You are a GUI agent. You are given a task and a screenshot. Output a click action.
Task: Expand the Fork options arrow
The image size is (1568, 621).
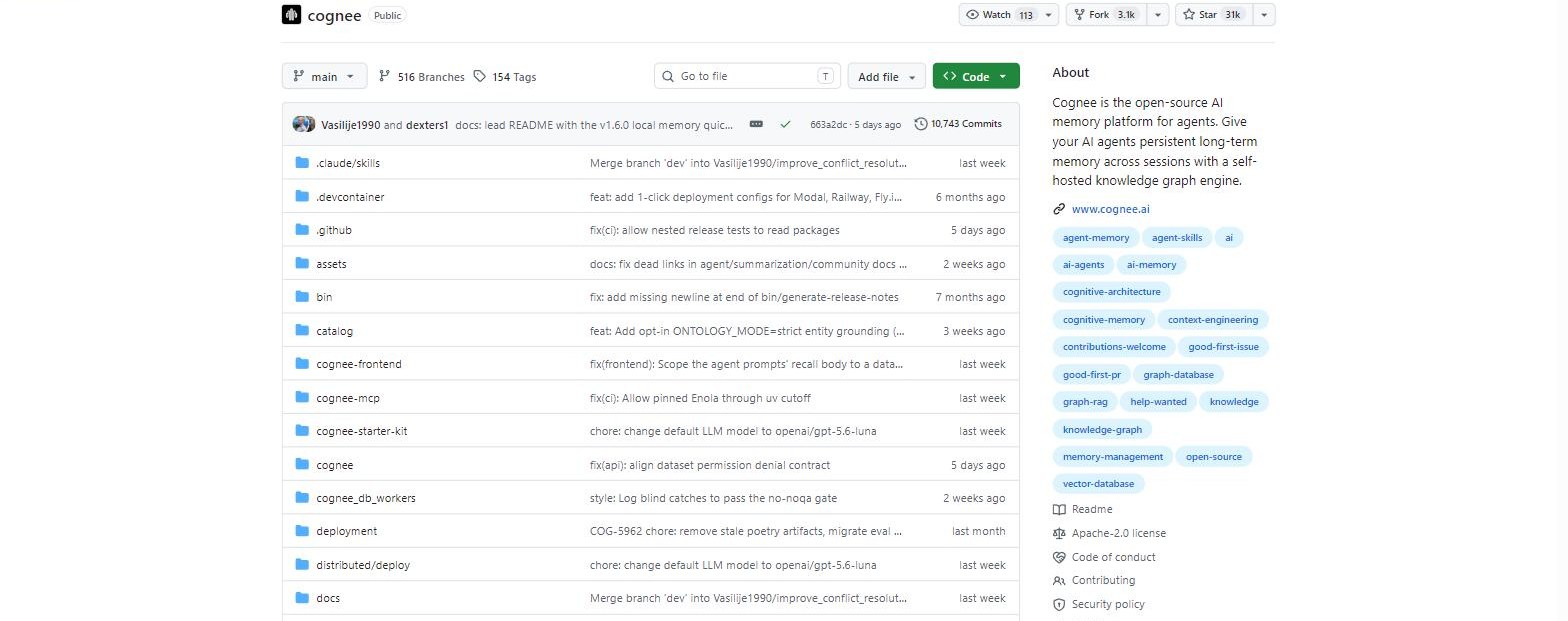[x=1157, y=15]
